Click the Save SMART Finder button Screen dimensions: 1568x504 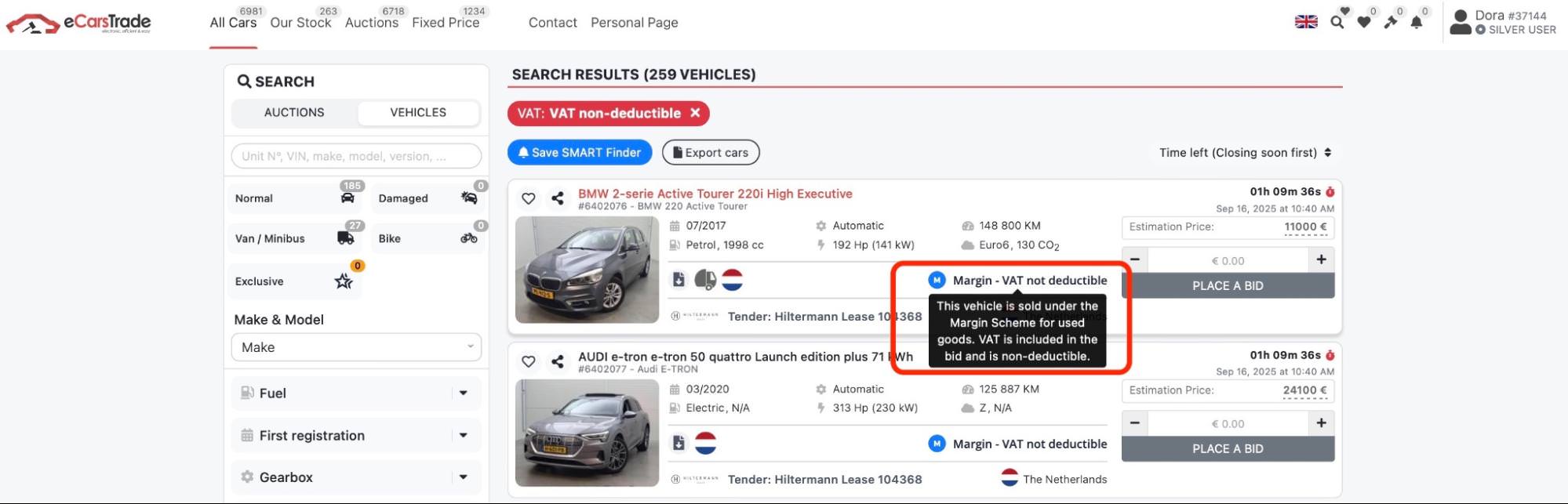click(580, 153)
